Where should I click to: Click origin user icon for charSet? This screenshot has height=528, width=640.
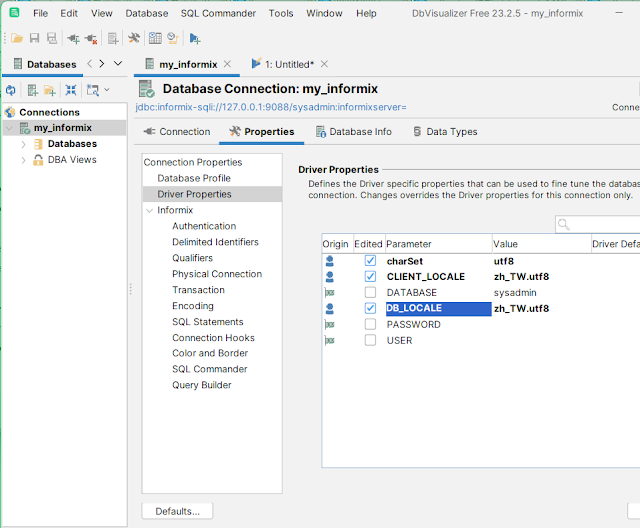tap(330, 261)
